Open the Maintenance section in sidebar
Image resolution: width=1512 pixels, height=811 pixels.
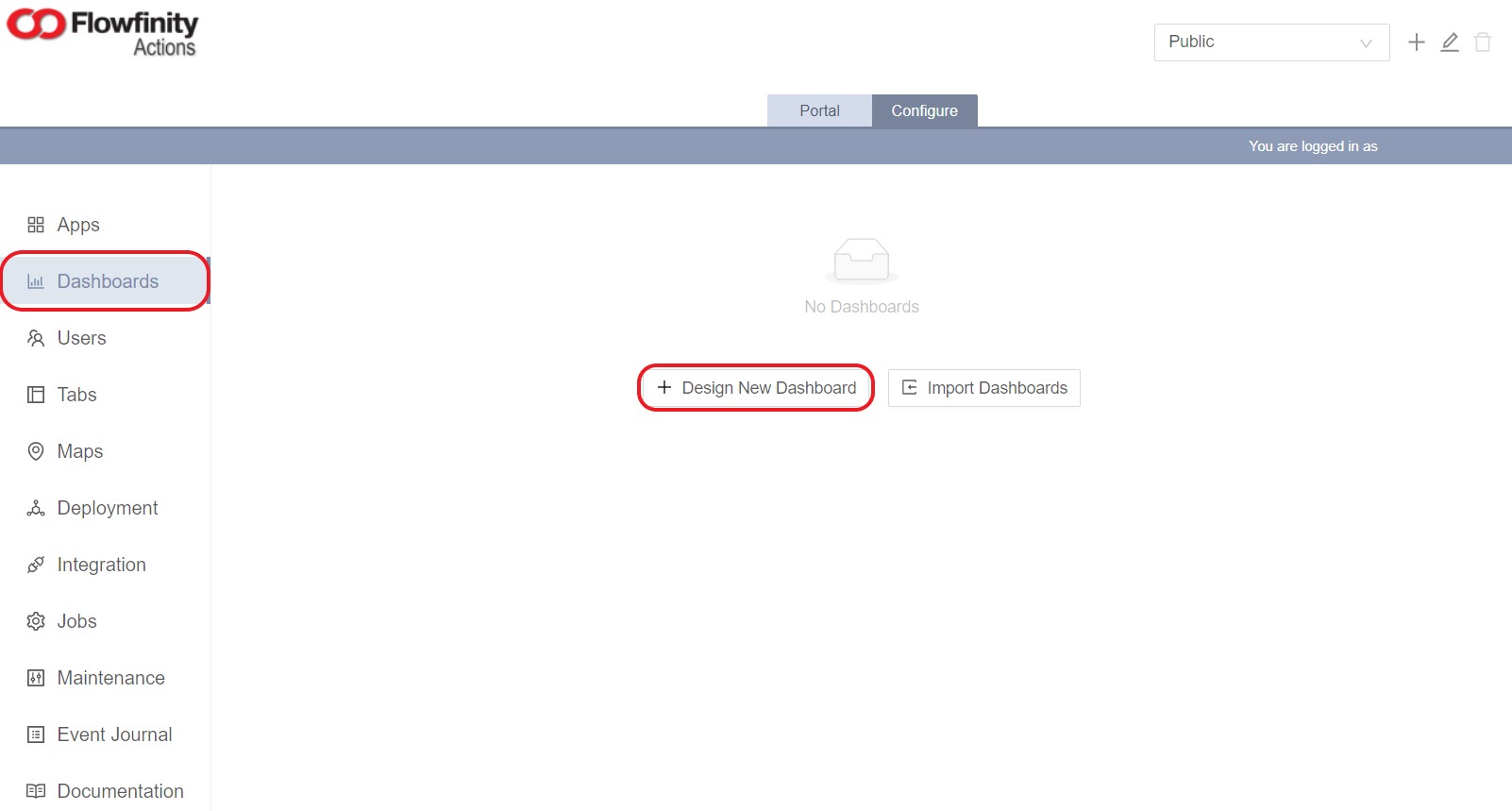(x=110, y=678)
